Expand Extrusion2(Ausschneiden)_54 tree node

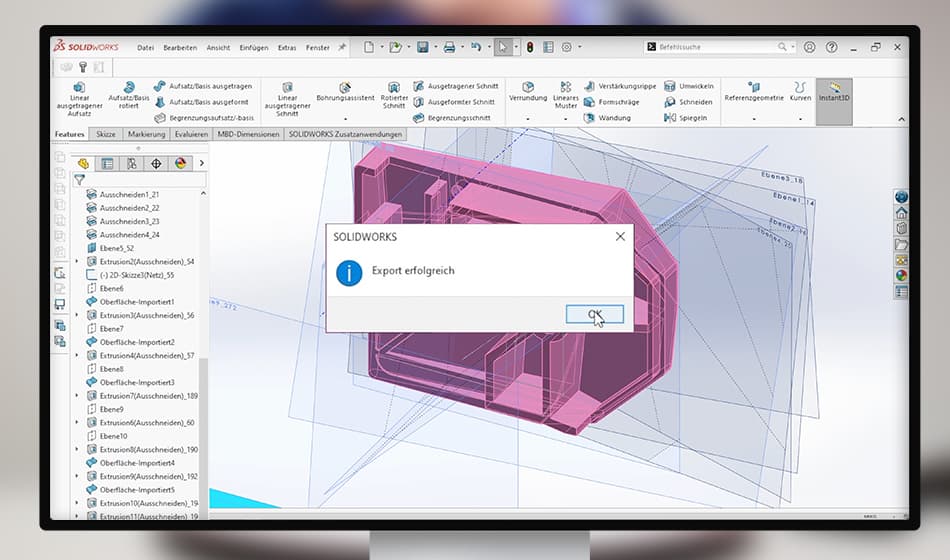(76, 261)
